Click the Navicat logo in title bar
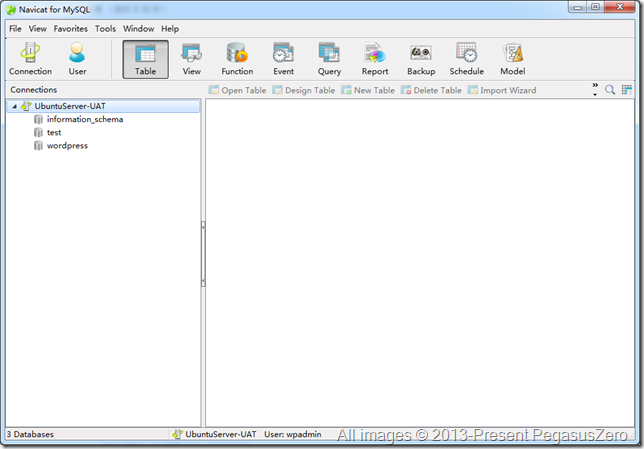 pyautogui.click(x=11, y=10)
